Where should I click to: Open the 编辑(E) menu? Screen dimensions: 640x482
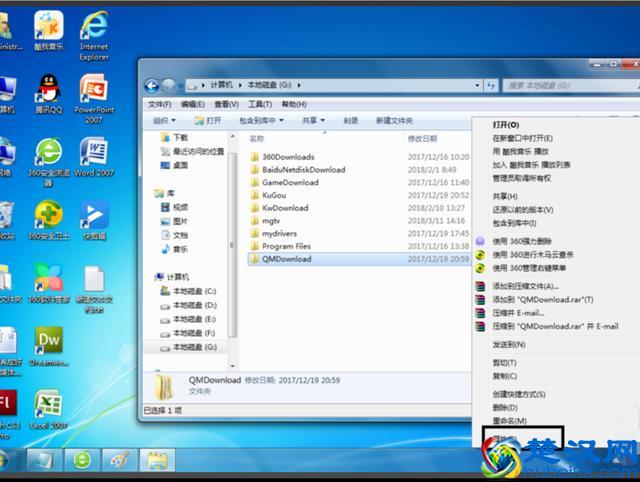(193, 104)
